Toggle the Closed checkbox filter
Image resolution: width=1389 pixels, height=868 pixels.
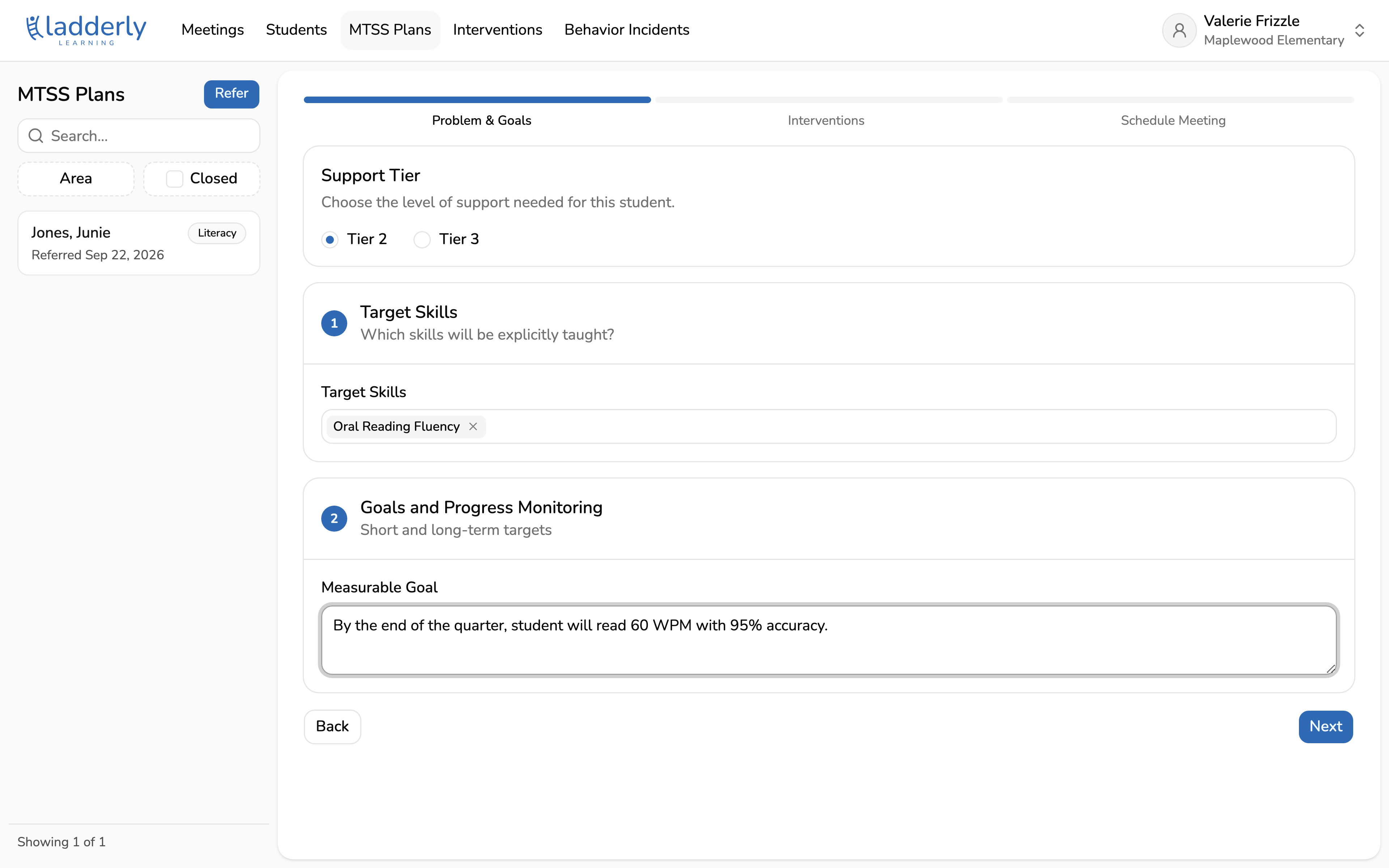coord(174,179)
